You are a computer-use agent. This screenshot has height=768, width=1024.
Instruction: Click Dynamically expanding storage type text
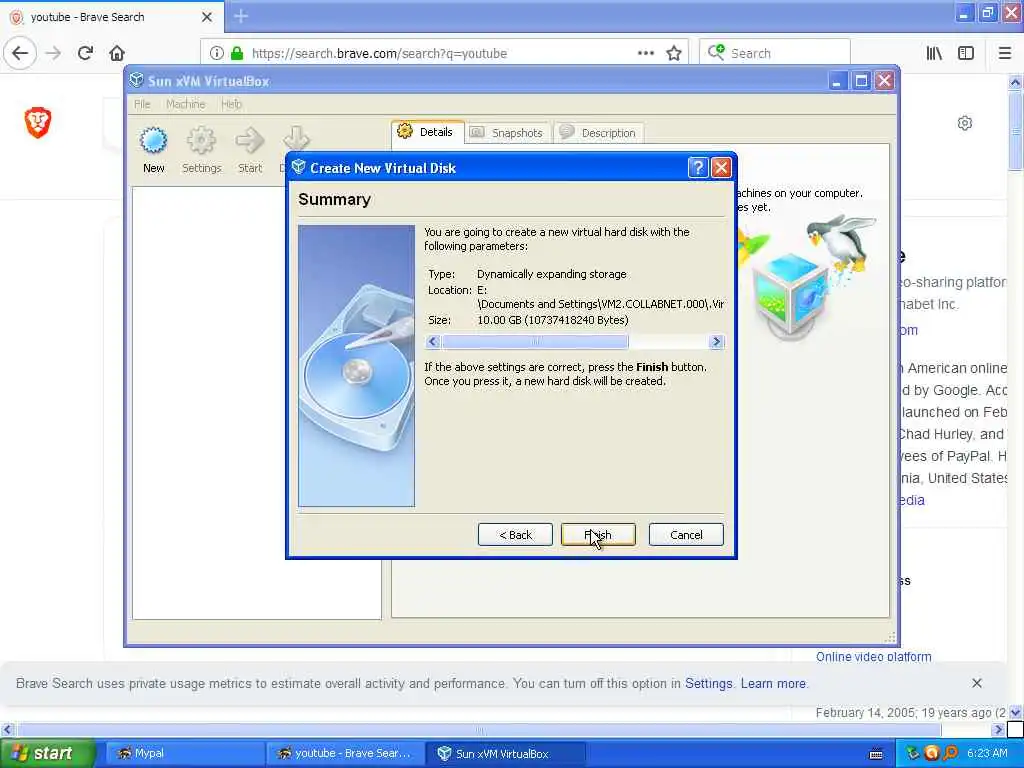pyautogui.click(x=551, y=274)
